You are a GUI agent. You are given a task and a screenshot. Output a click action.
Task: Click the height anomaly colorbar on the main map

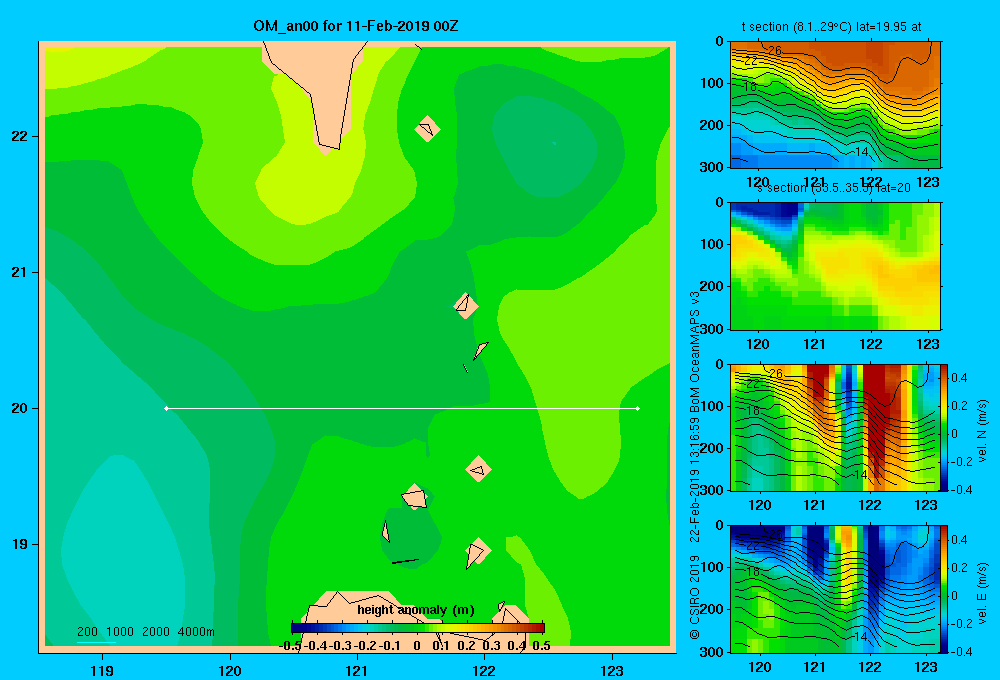click(417, 628)
